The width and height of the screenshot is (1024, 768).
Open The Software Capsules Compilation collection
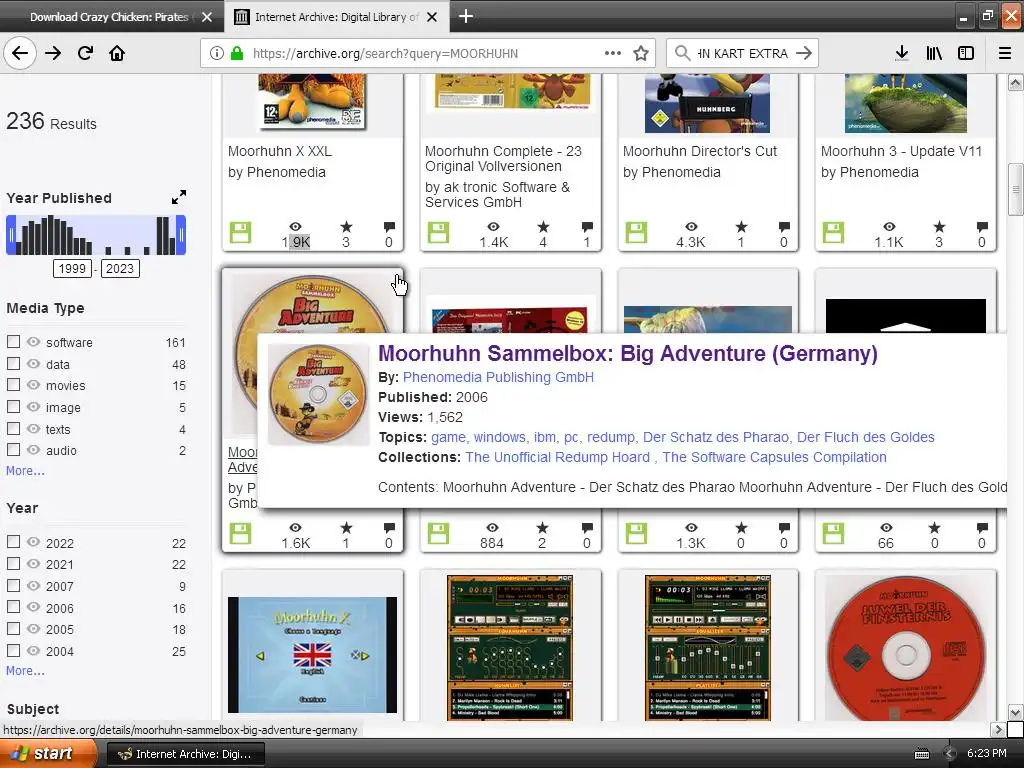pos(775,457)
